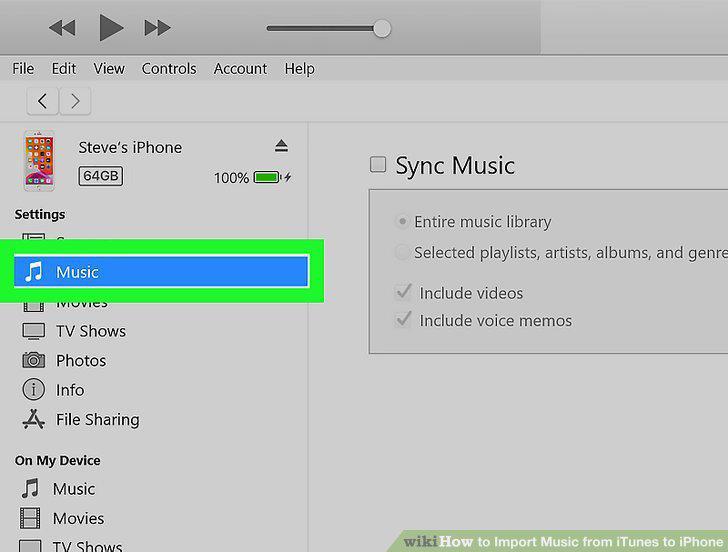Go back with the left chevron button
728x552 pixels.
pos(43,101)
